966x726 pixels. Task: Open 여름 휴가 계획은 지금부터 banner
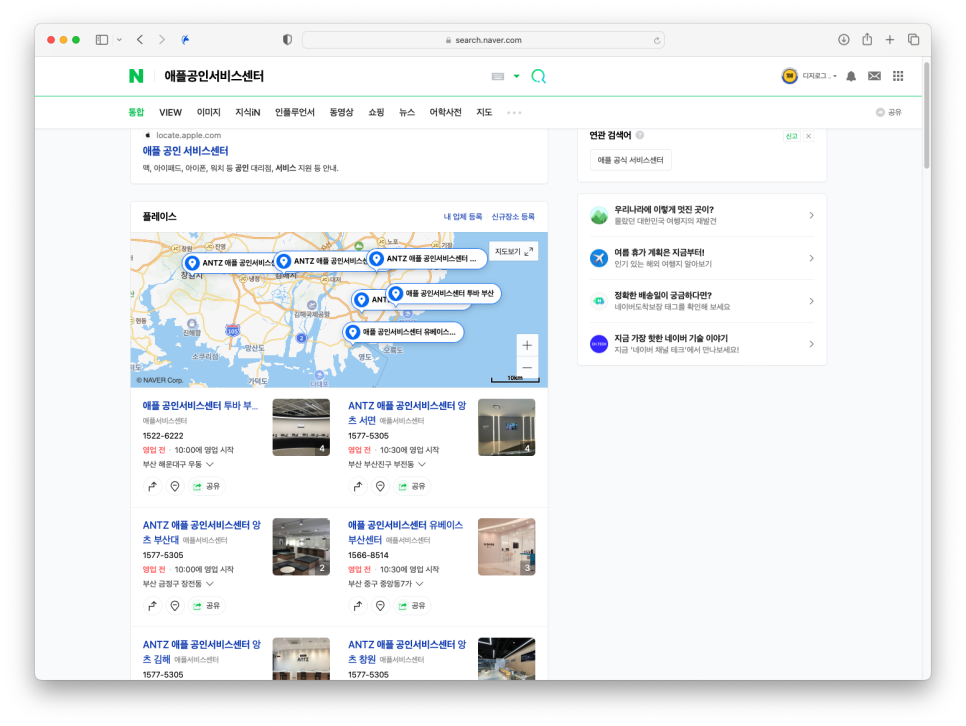pyautogui.click(x=702, y=258)
